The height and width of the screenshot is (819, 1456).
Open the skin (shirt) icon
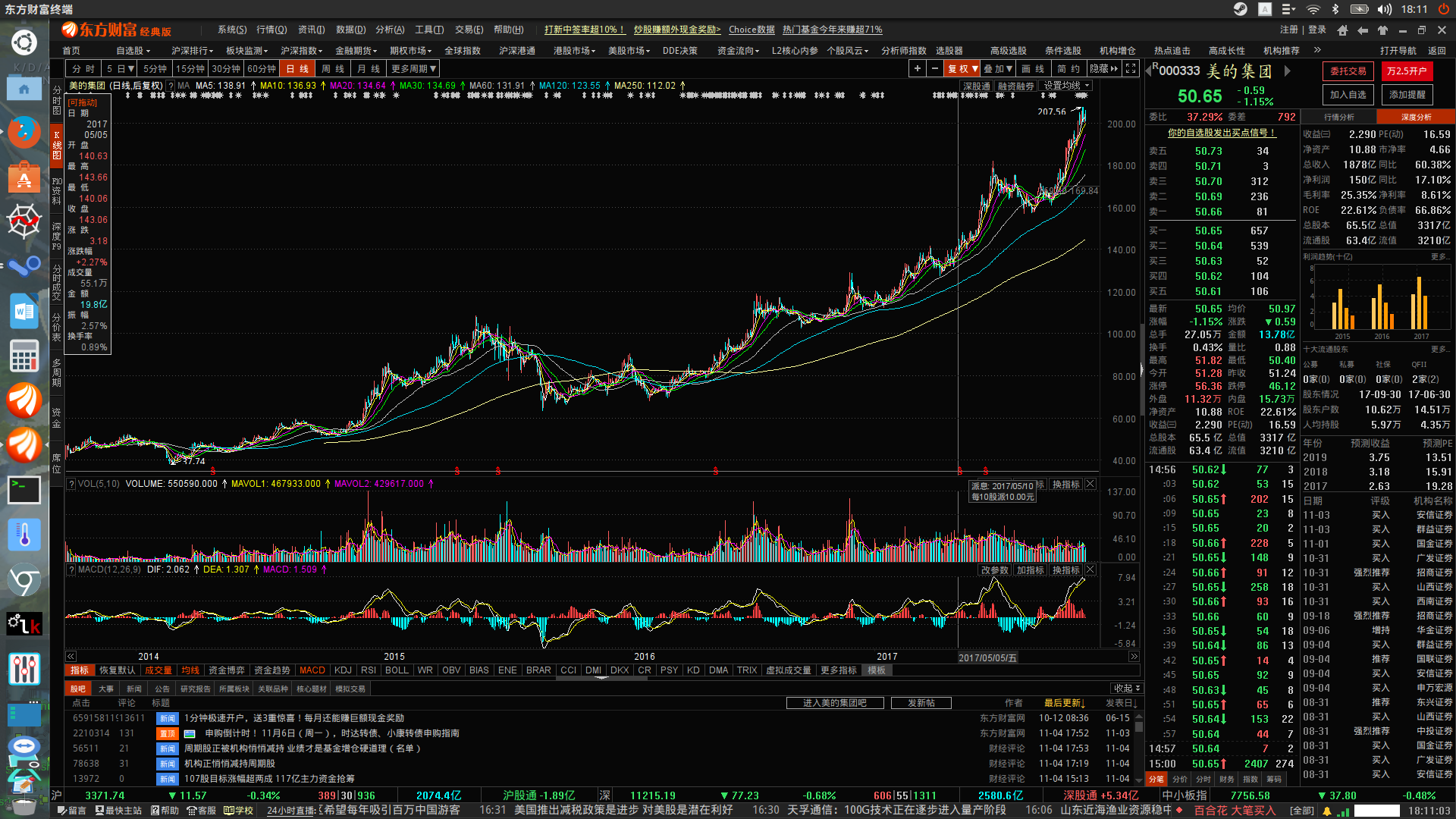[1382, 30]
